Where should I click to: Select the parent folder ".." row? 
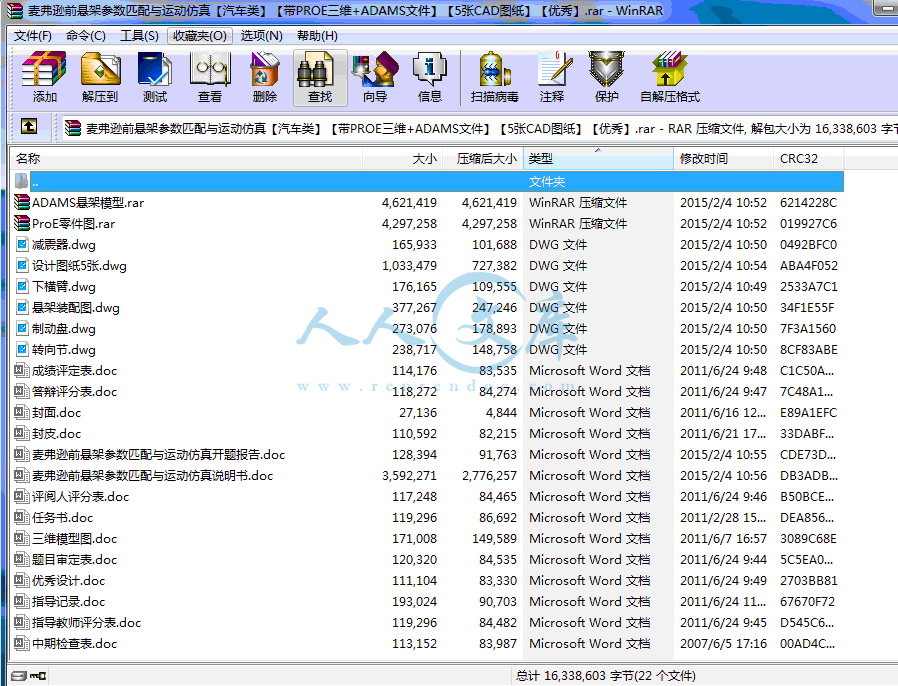click(427, 182)
